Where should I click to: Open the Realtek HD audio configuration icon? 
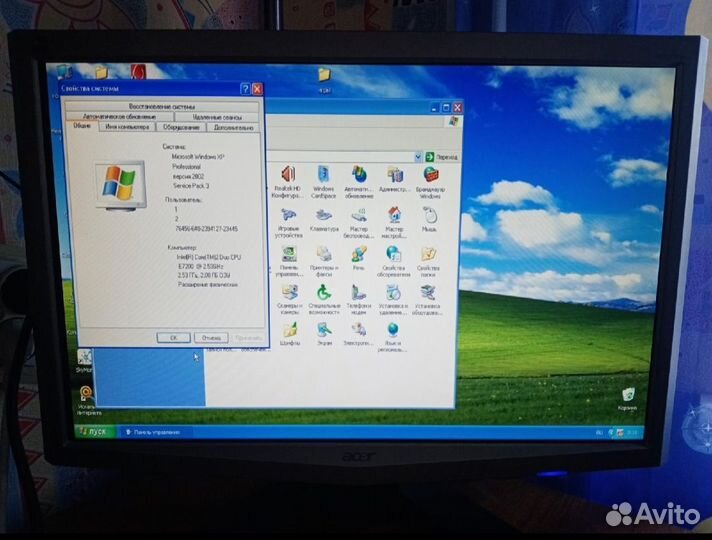click(x=289, y=176)
